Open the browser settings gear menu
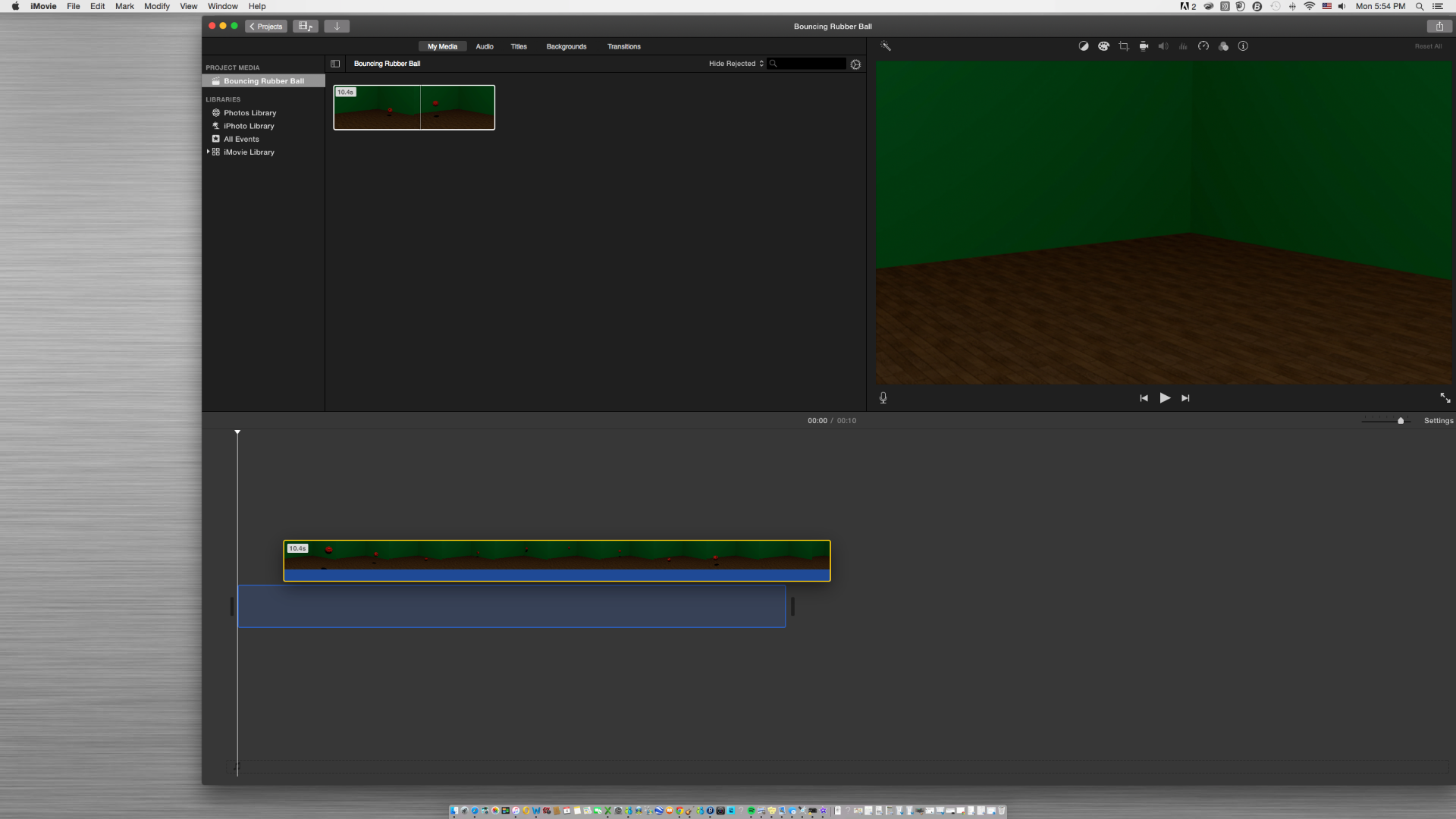 (855, 64)
